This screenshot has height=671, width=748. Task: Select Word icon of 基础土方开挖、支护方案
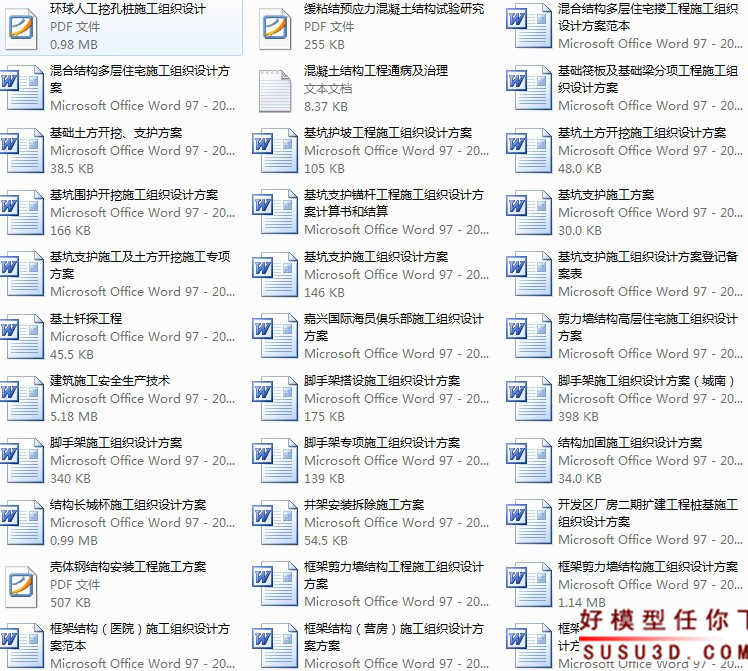point(22,150)
